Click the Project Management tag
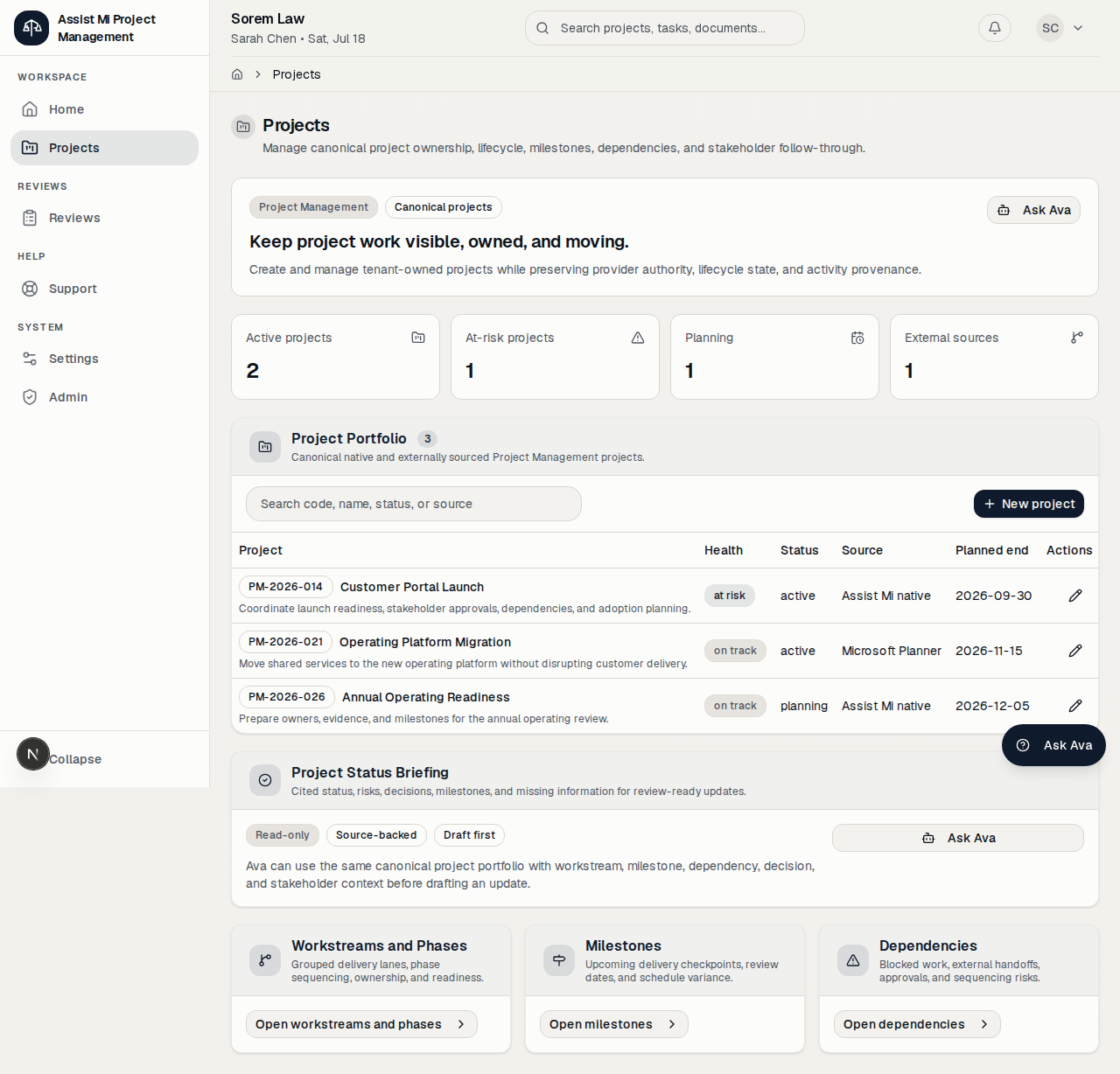The image size is (1120, 1074). point(313,207)
